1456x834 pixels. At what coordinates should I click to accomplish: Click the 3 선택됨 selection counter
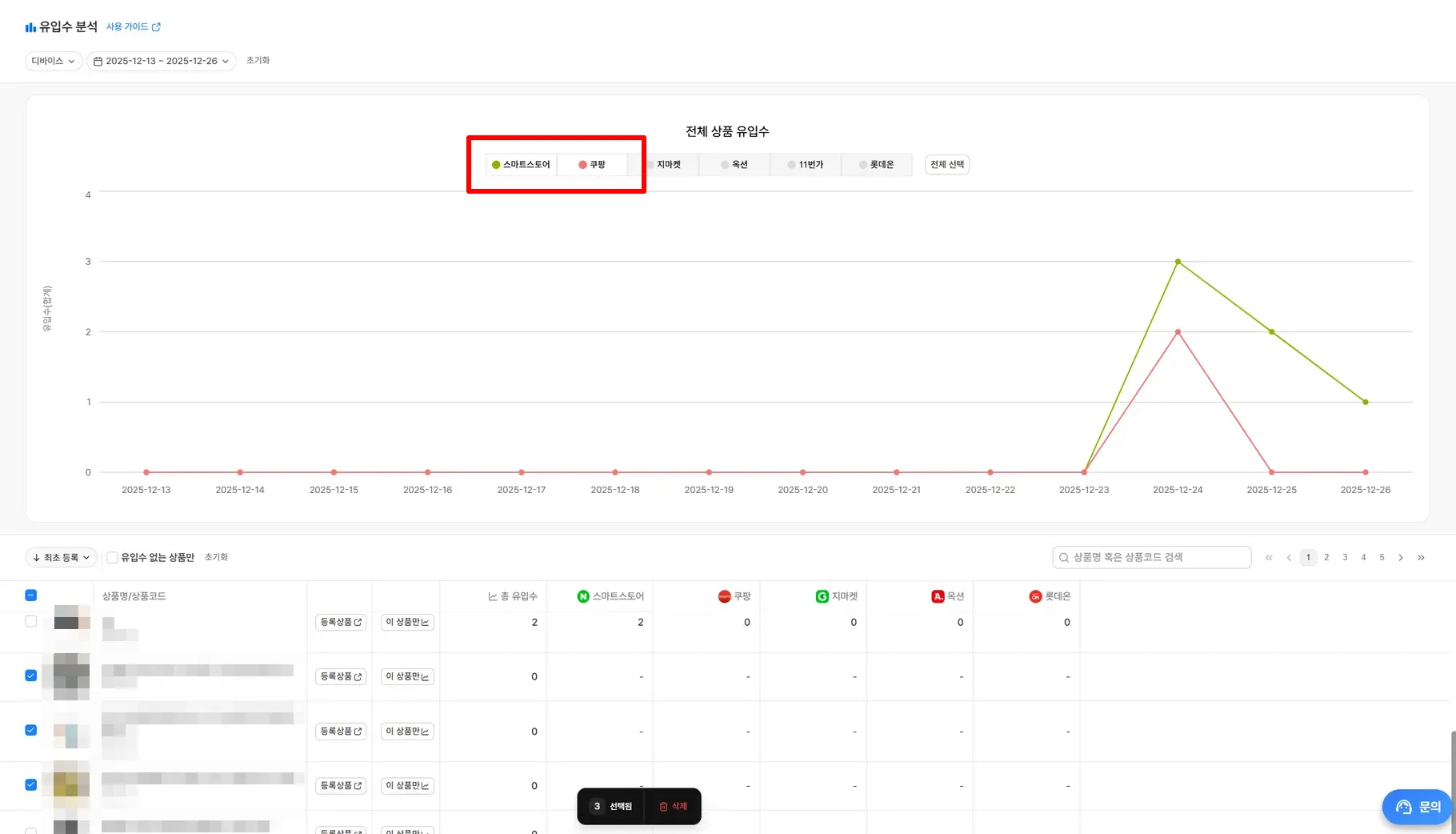point(612,807)
